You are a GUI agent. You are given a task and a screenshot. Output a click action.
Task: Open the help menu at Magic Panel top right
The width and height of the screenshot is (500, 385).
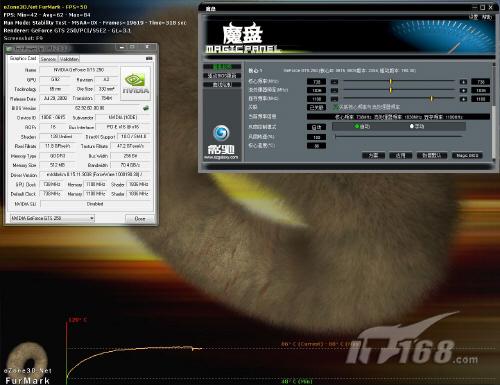486,17
